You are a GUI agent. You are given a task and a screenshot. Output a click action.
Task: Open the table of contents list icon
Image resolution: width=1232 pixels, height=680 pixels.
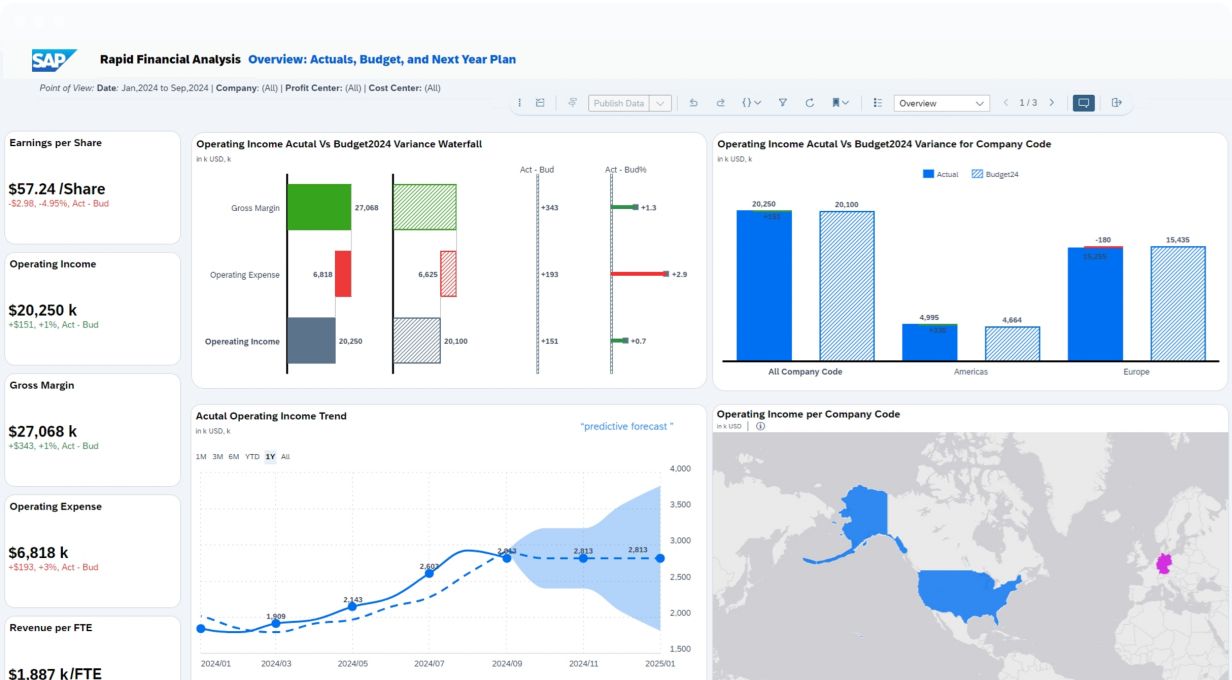coord(877,103)
